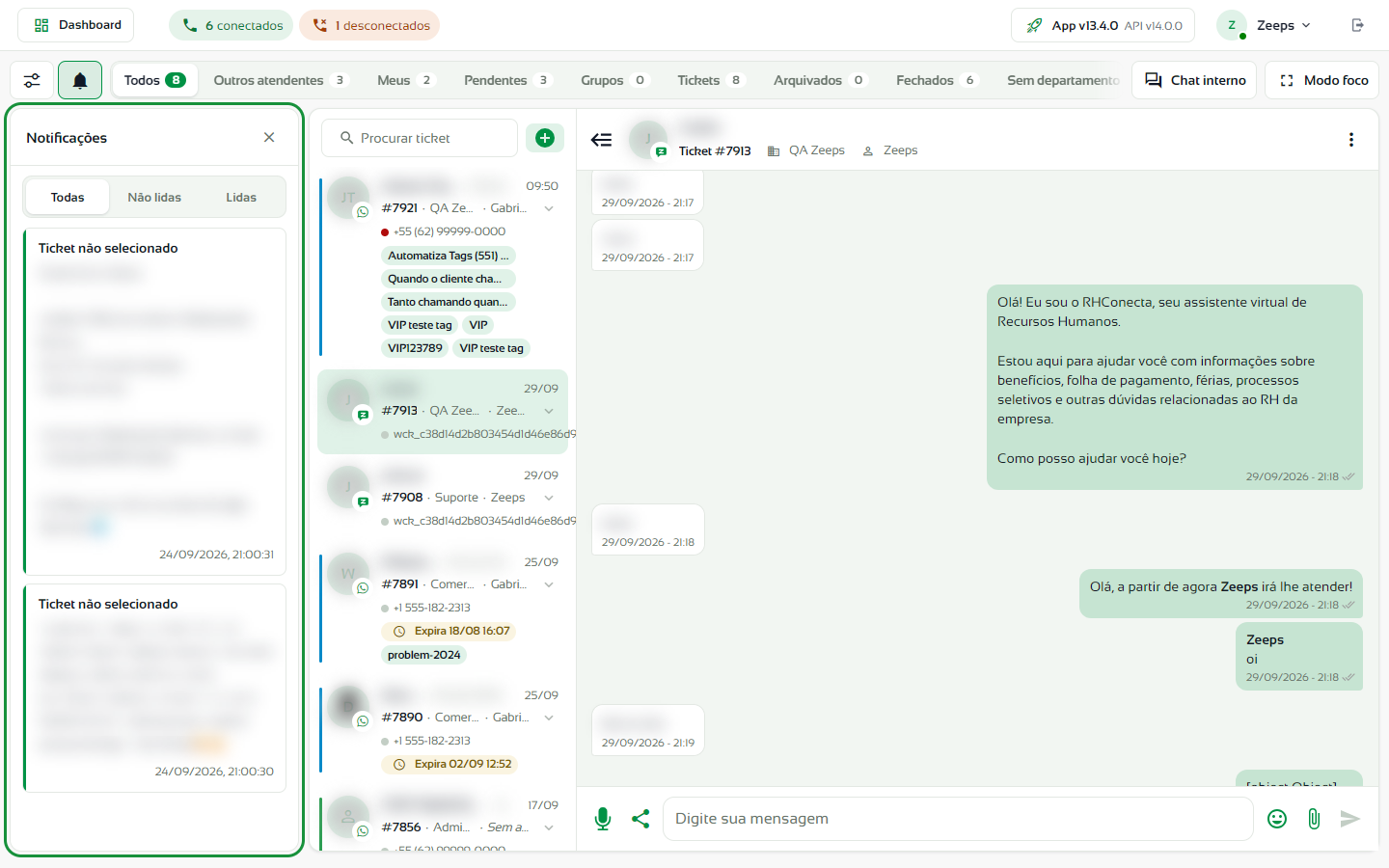
Task: Click the send message arrow icon
Action: pos(1350,819)
